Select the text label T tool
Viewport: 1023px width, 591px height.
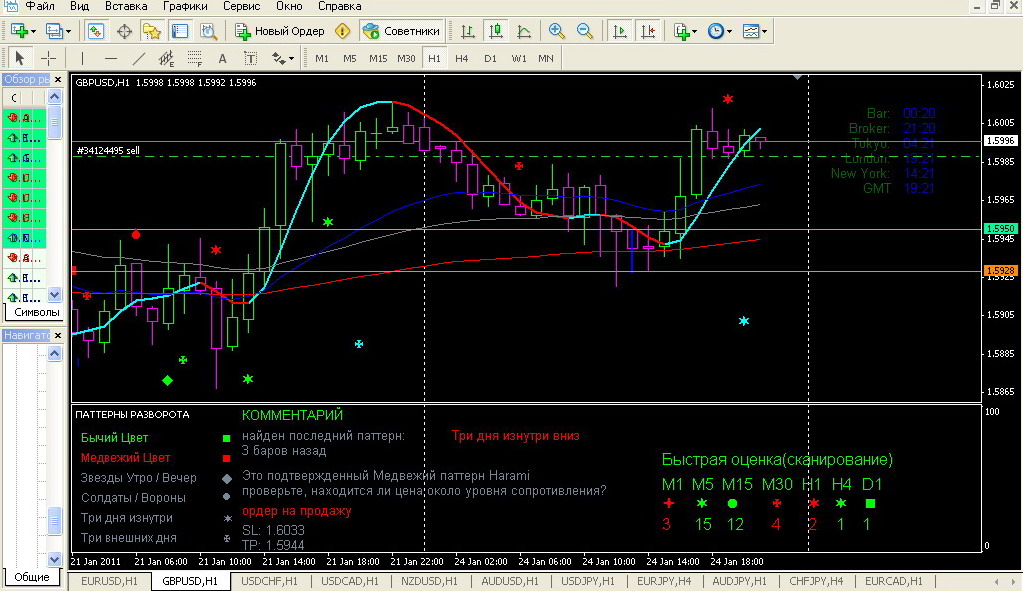(x=251, y=58)
